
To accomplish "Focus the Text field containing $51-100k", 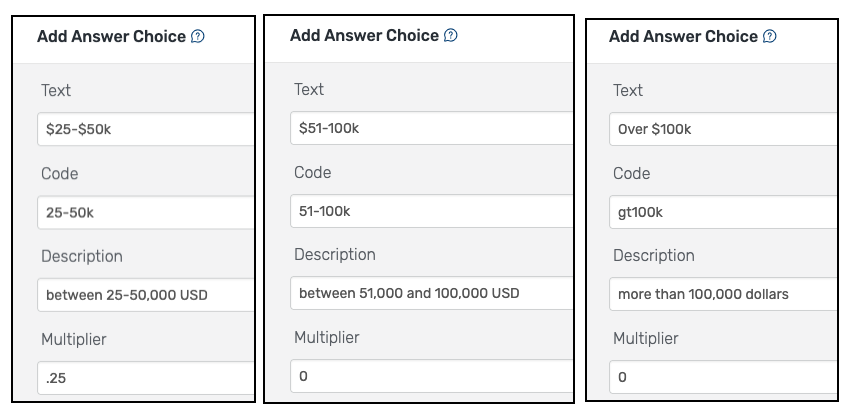I will [431, 128].
